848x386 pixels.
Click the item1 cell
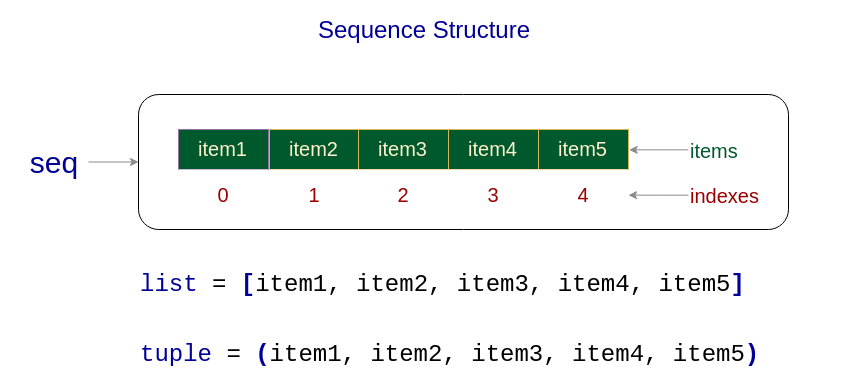pos(224,149)
